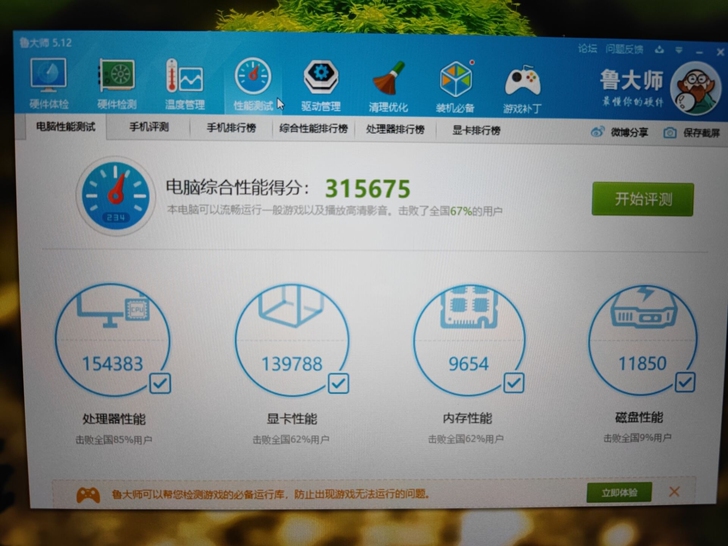Image resolution: width=728 pixels, height=546 pixels.
Task: Switch to 手机评测 tab
Action: pos(149,127)
